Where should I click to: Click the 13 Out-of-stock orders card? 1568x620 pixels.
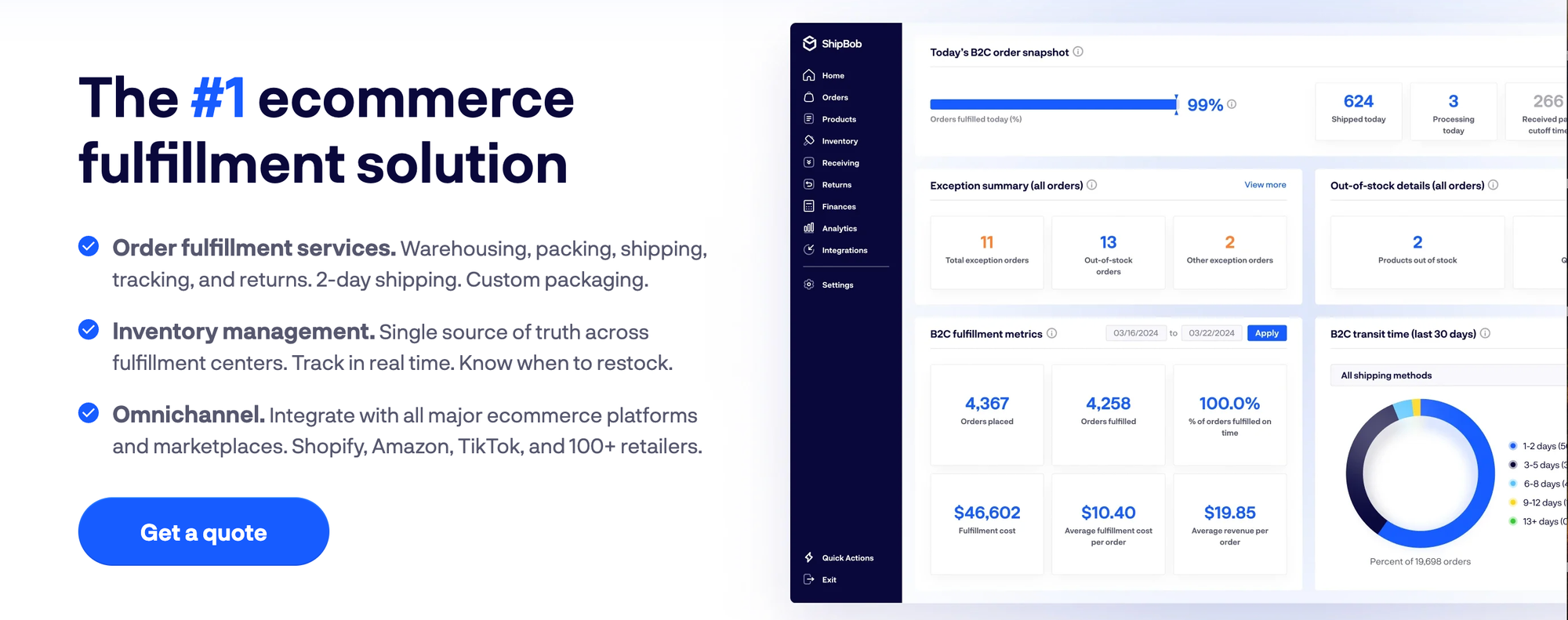(1109, 252)
